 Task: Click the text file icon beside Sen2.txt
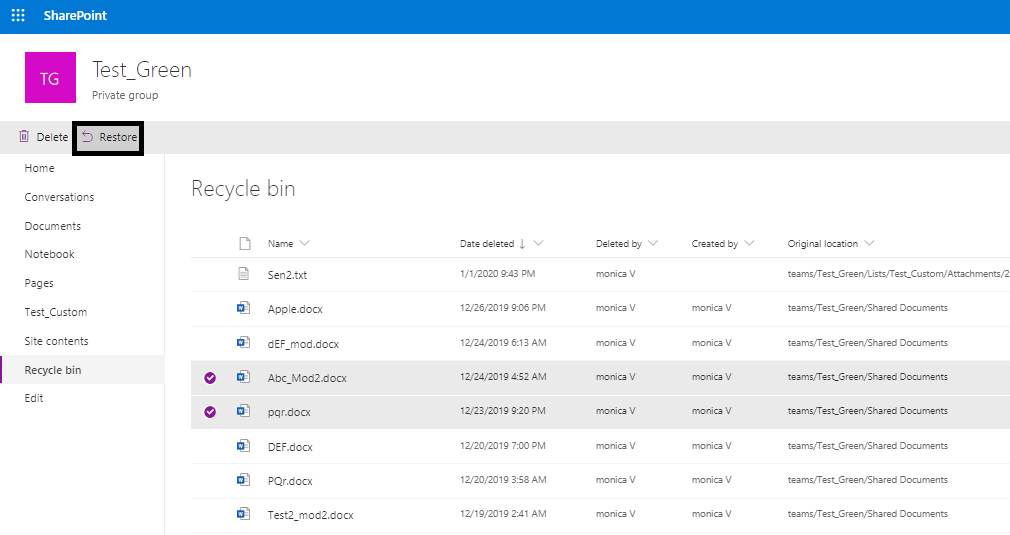[243, 274]
